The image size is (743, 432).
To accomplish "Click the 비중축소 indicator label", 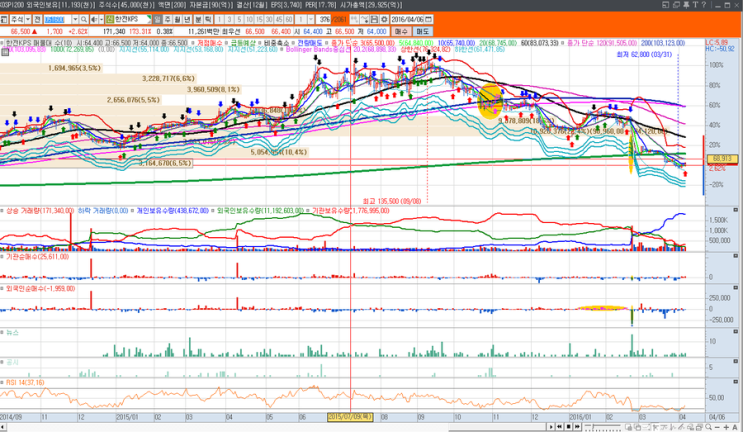I will click(276, 43).
